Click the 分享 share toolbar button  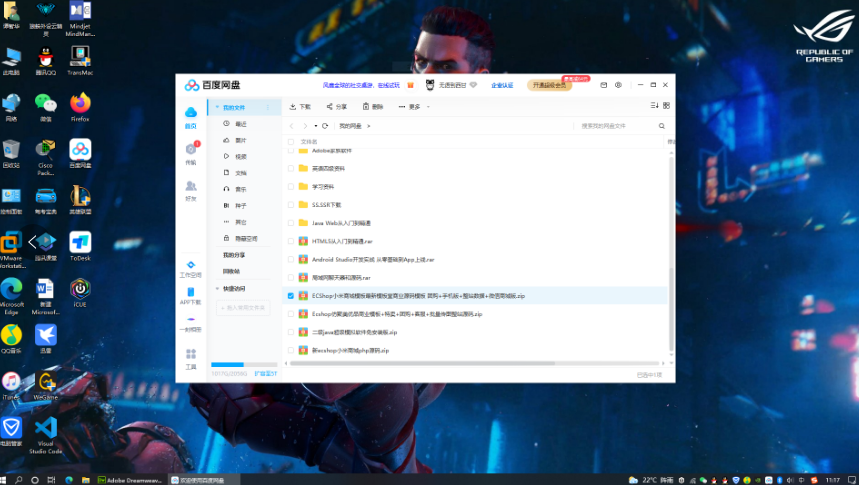click(x=337, y=106)
